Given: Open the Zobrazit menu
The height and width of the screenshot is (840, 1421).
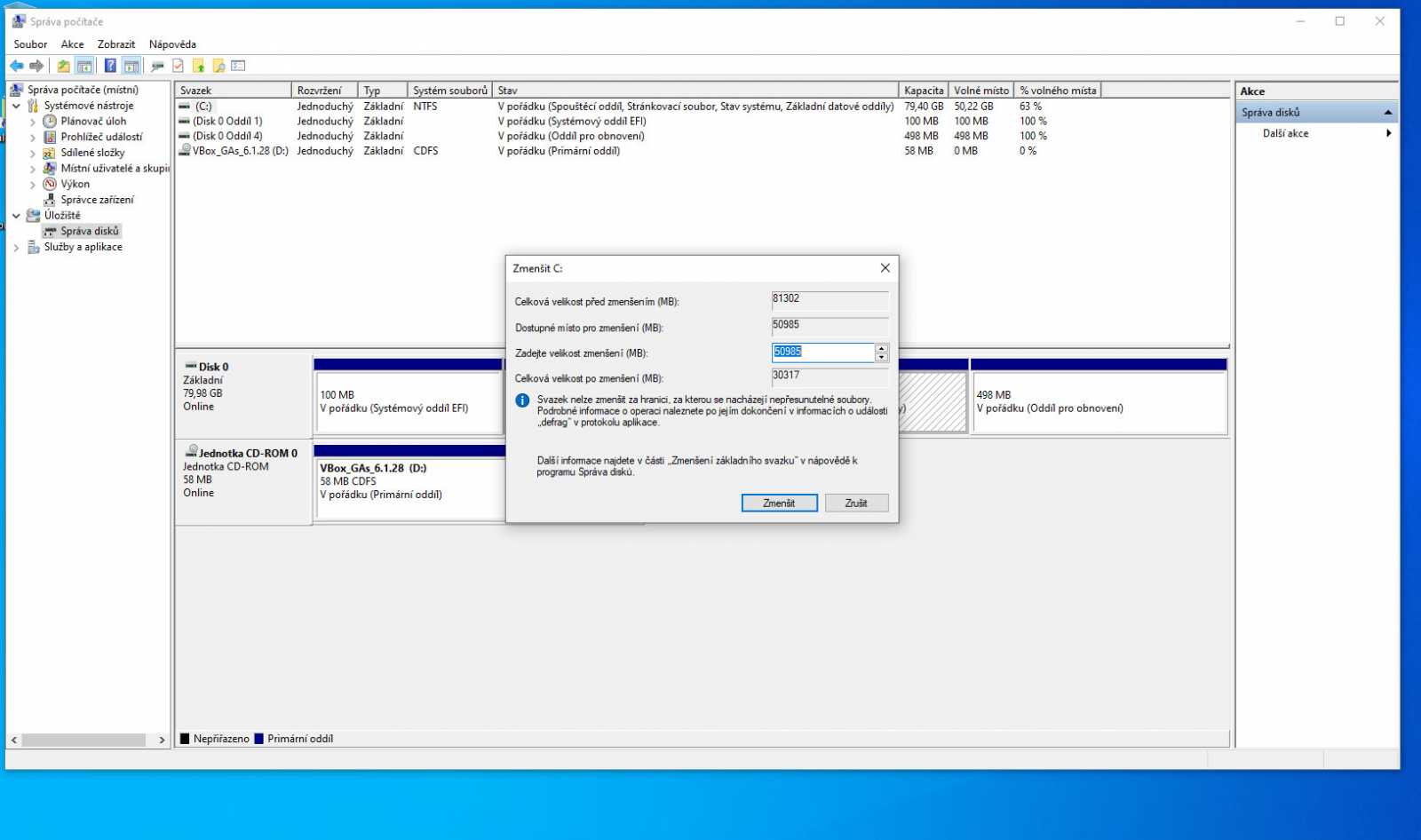Looking at the screenshot, I should (x=116, y=44).
